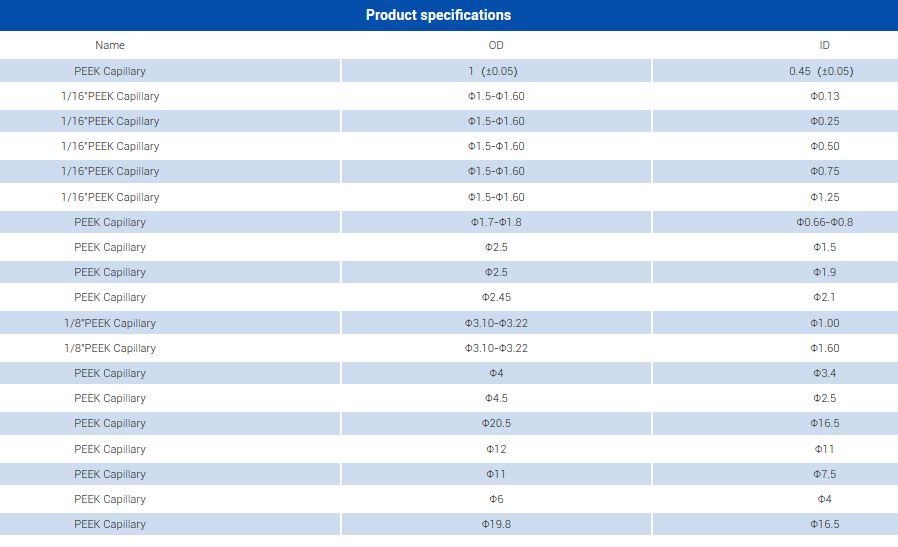Select the Φ3.4 ID value
Image resolution: width=898 pixels, height=547 pixels.
click(x=824, y=373)
